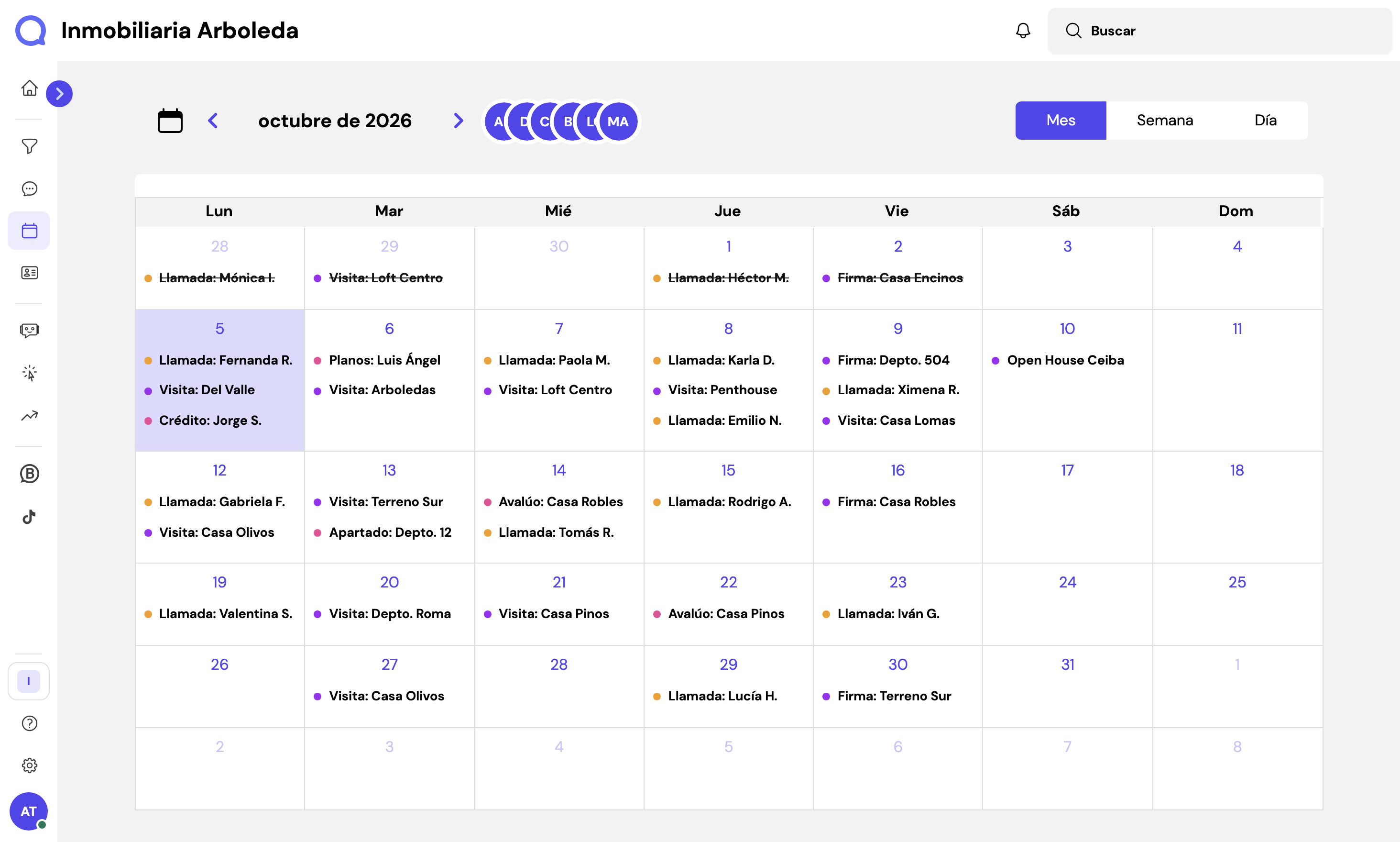Select day 31 in the calendar
The height and width of the screenshot is (842, 1400).
(1067, 665)
